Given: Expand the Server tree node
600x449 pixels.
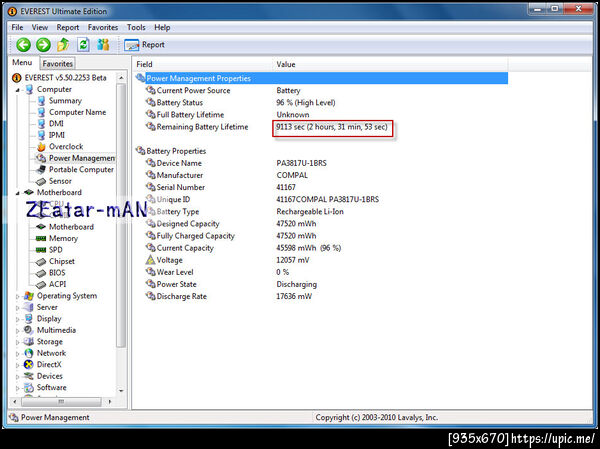Looking at the screenshot, I should coord(18,308).
